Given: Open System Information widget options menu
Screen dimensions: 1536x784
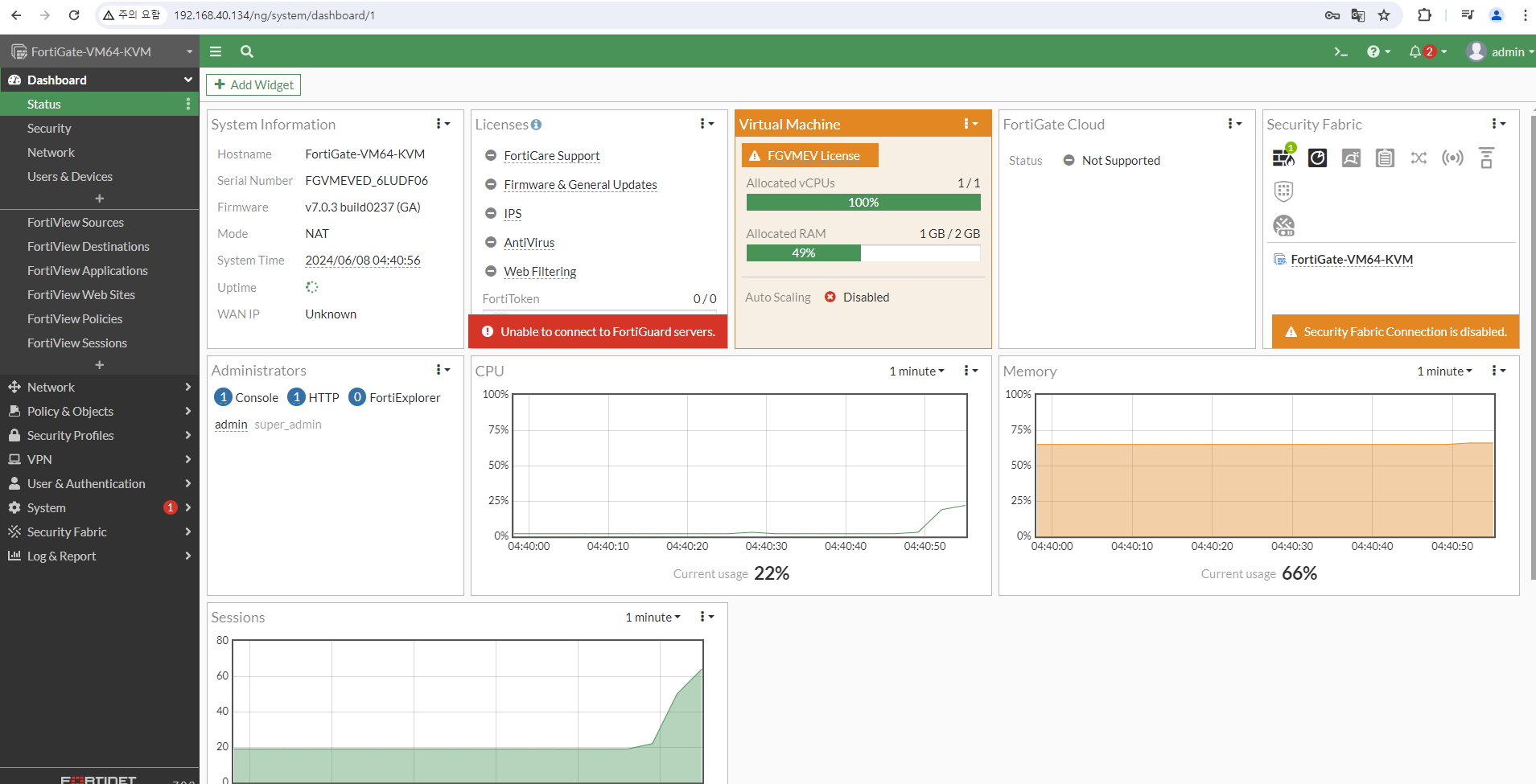Looking at the screenshot, I should pyautogui.click(x=443, y=124).
